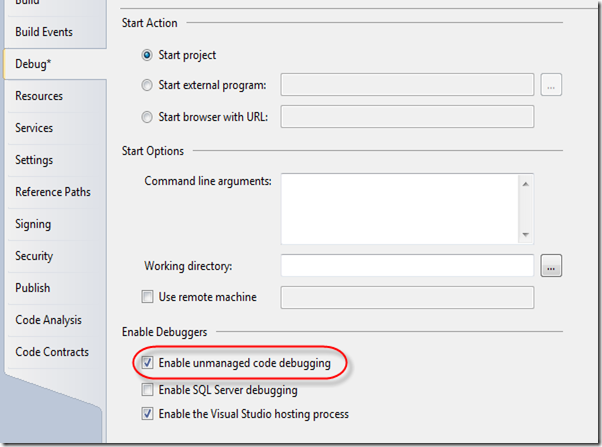The height and width of the screenshot is (447, 602).
Task: Open the Debug tab
Action: 33,64
